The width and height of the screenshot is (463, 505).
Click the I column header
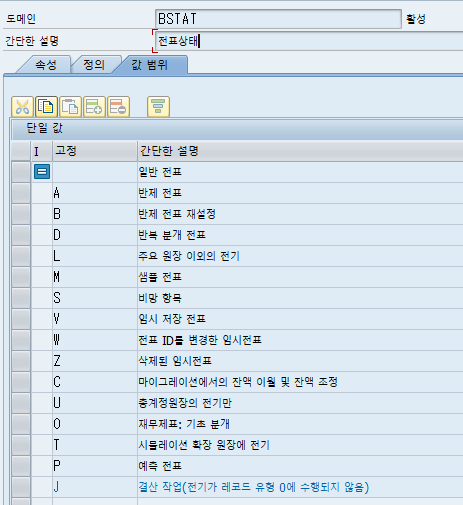pyautogui.click(x=42, y=151)
